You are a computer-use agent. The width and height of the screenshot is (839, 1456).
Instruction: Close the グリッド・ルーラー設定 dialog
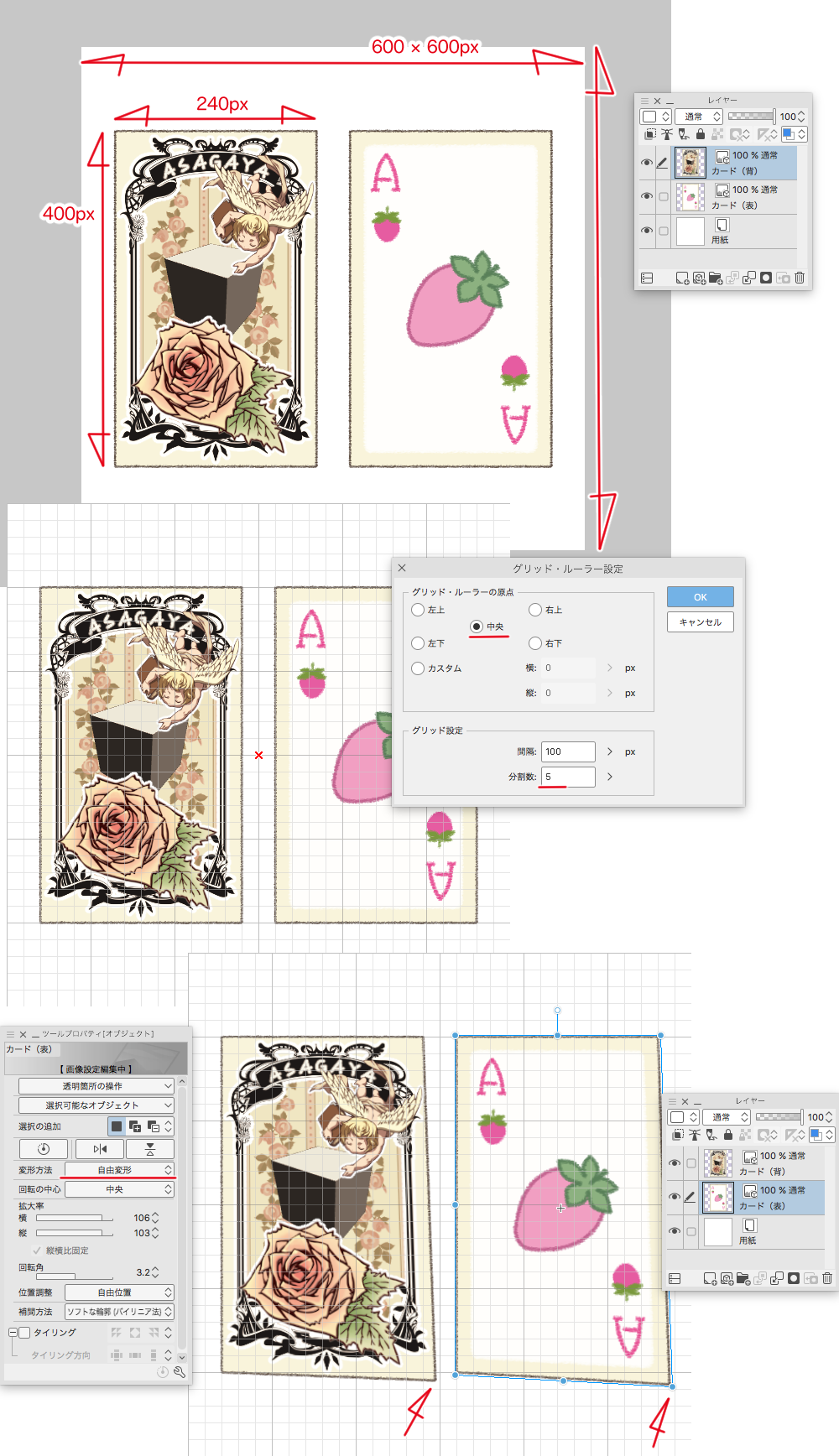click(402, 568)
